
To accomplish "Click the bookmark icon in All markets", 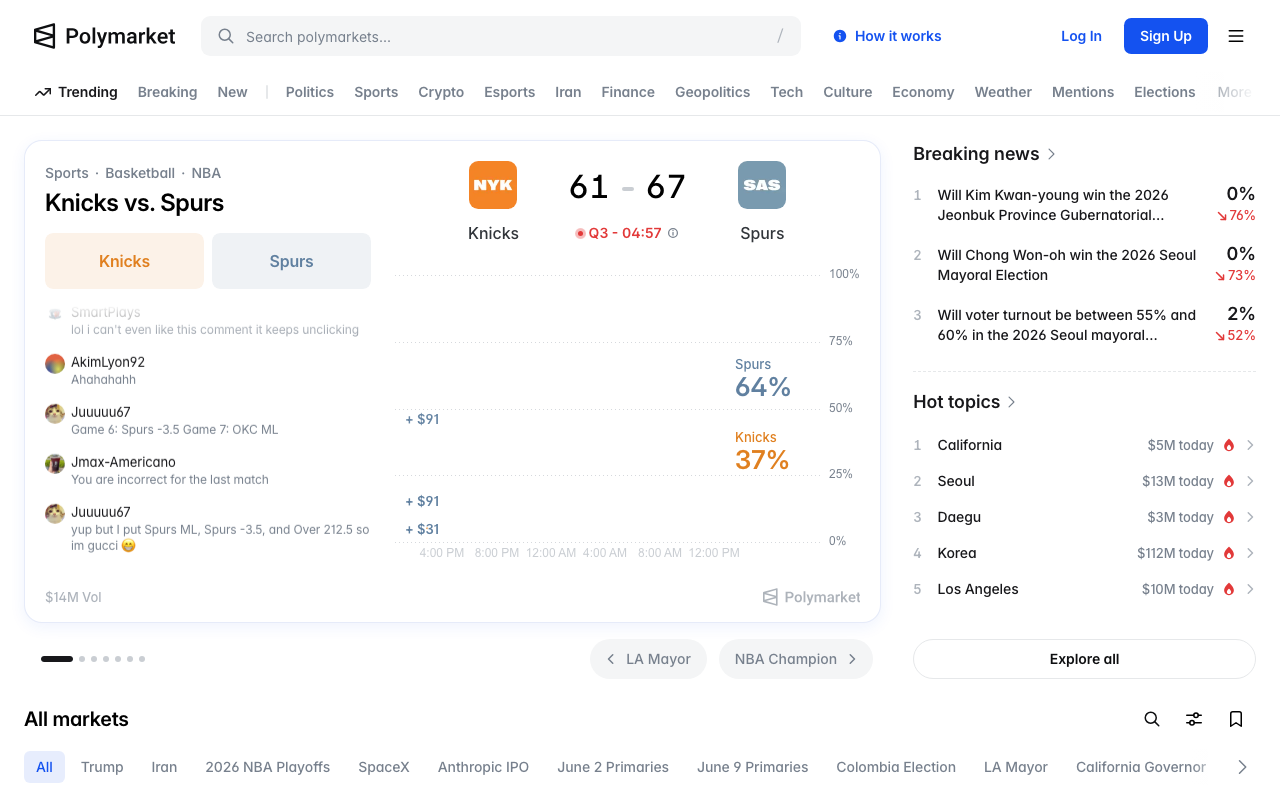I will (x=1236, y=719).
